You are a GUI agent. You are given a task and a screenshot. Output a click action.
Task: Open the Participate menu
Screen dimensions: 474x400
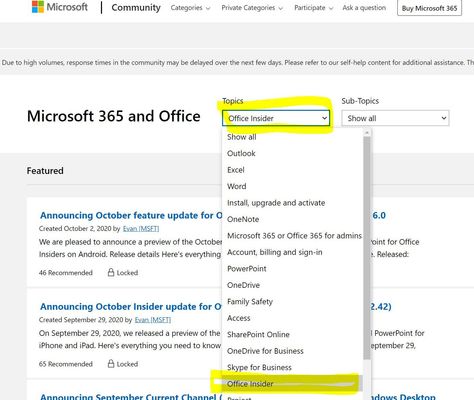click(313, 8)
